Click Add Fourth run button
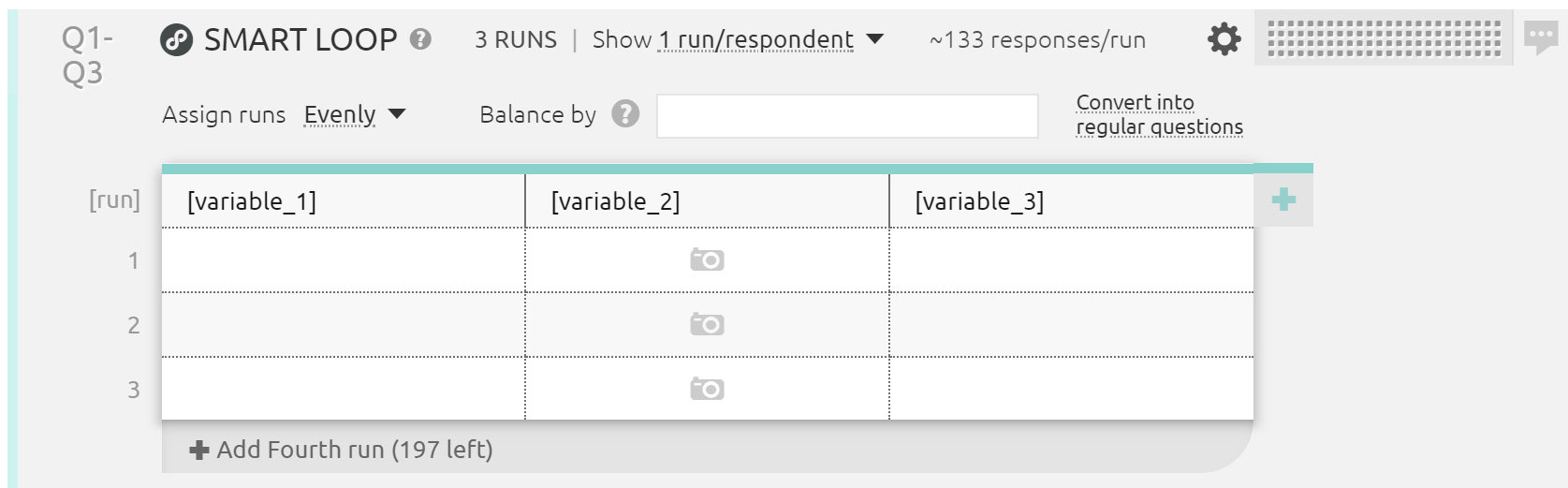This screenshot has height=488, width=1568. click(x=341, y=450)
